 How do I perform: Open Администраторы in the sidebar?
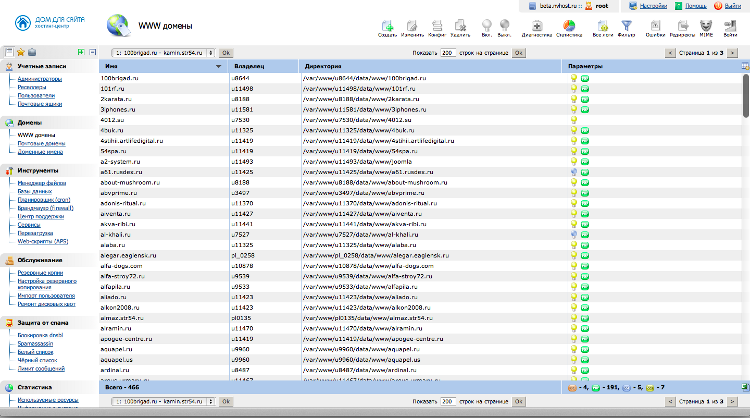(40, 79)
